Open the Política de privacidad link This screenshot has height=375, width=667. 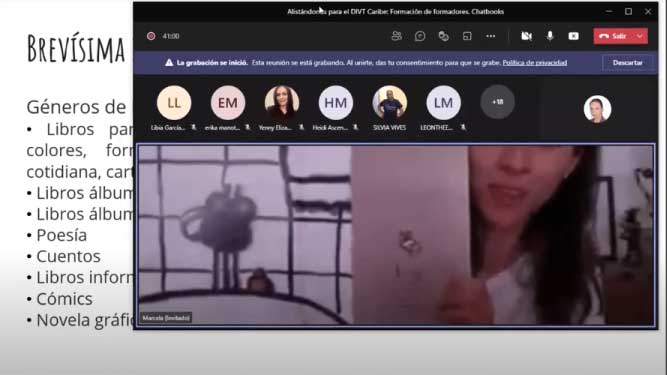coord(535,63)
